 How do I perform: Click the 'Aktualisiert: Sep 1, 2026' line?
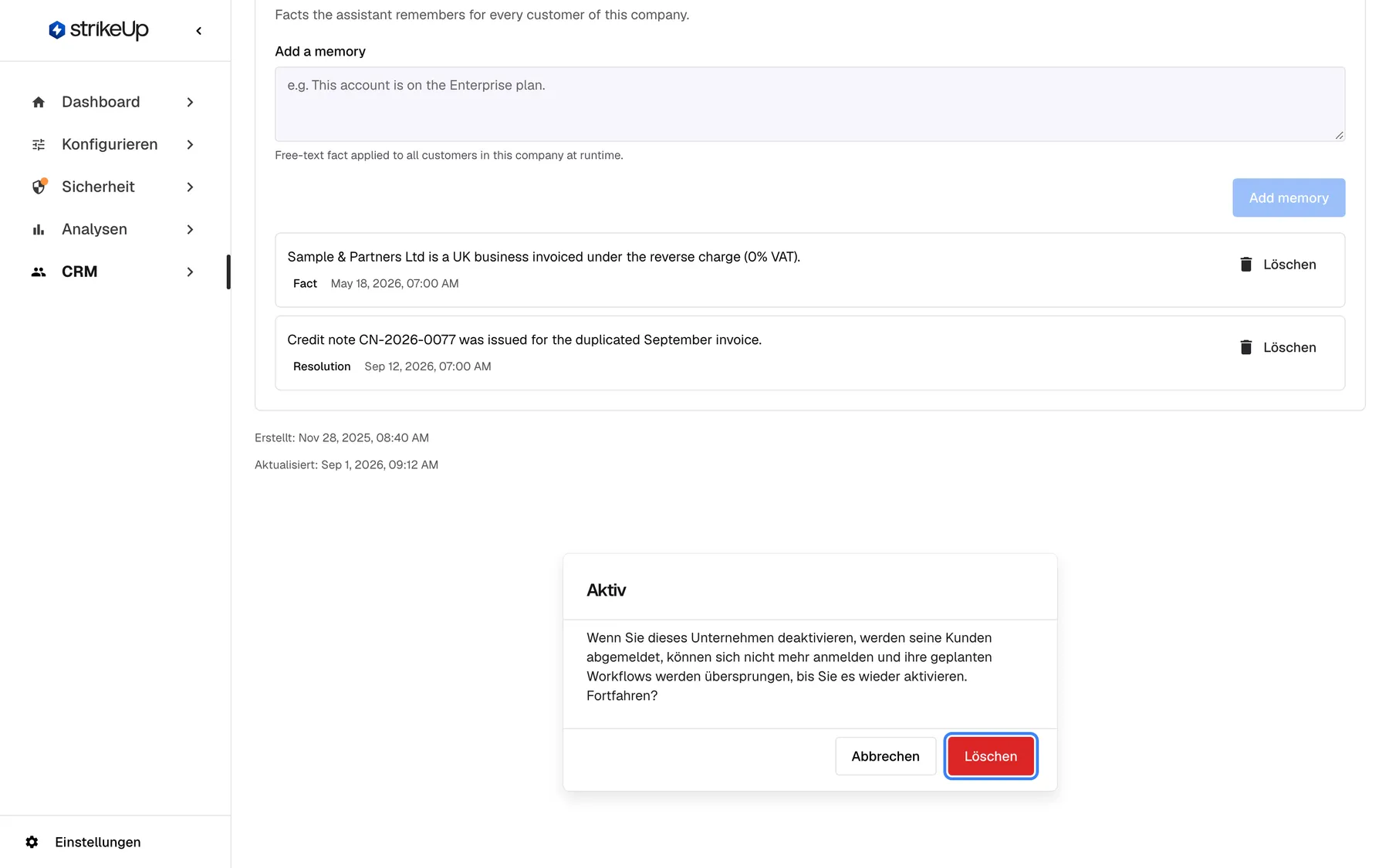point(346,464)
